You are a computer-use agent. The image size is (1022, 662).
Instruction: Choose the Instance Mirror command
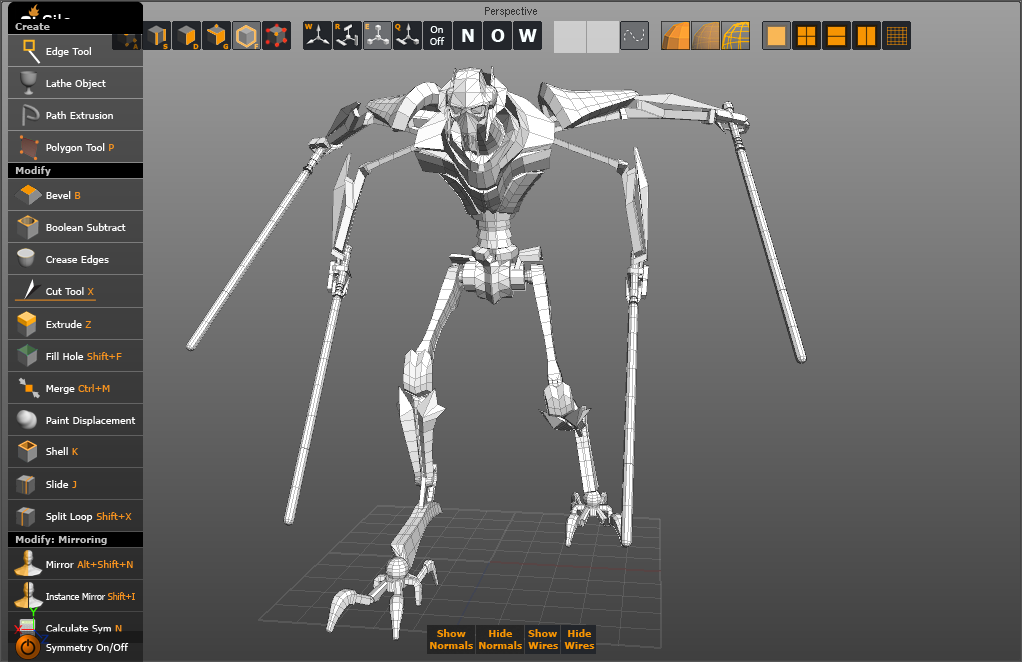(75, 596)
